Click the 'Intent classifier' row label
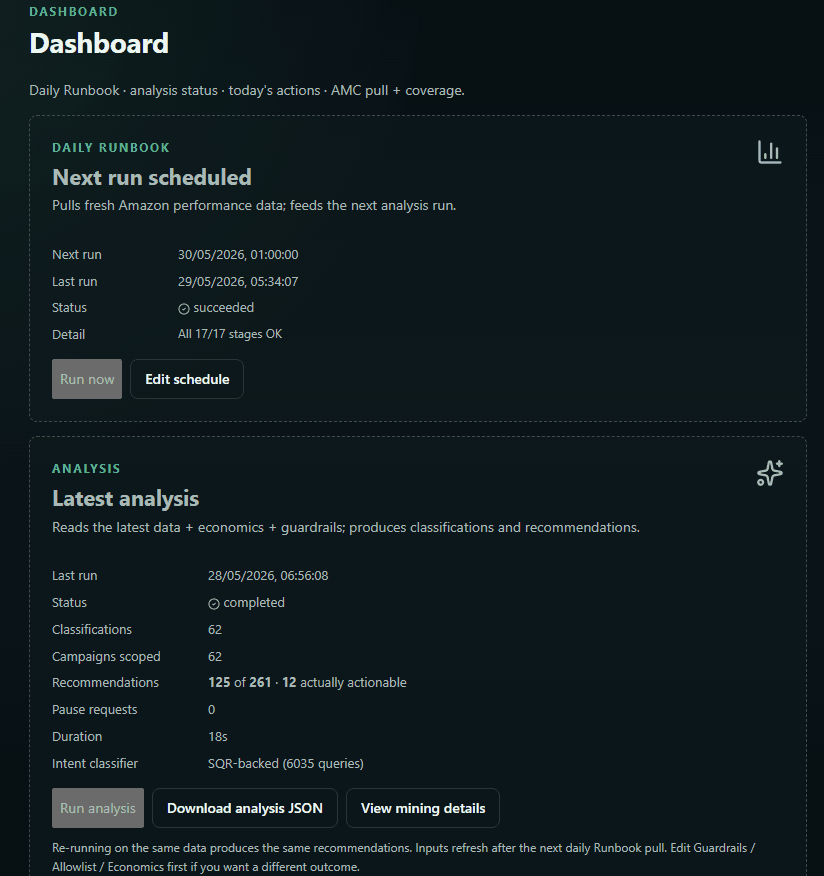 click(95, 764)
